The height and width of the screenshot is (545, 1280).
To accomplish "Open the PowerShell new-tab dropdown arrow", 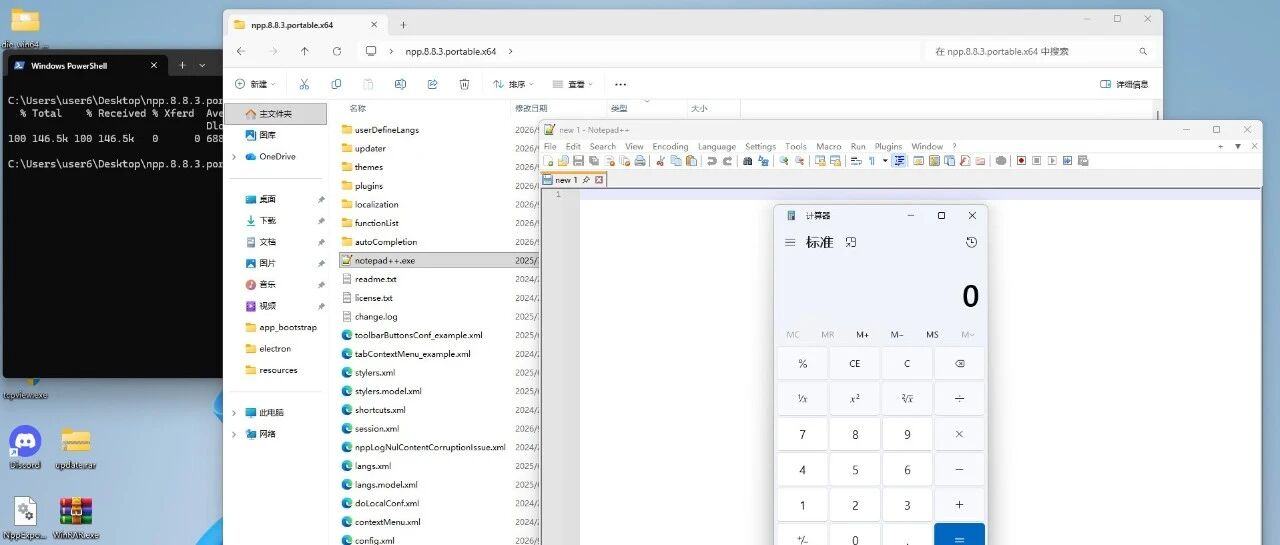I will coord(203,66).
